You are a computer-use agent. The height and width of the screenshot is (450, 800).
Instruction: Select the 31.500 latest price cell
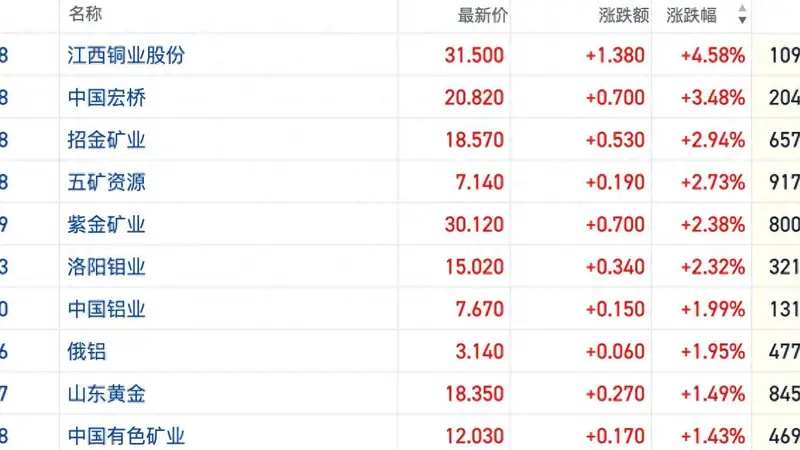click(x=474, y=55)
